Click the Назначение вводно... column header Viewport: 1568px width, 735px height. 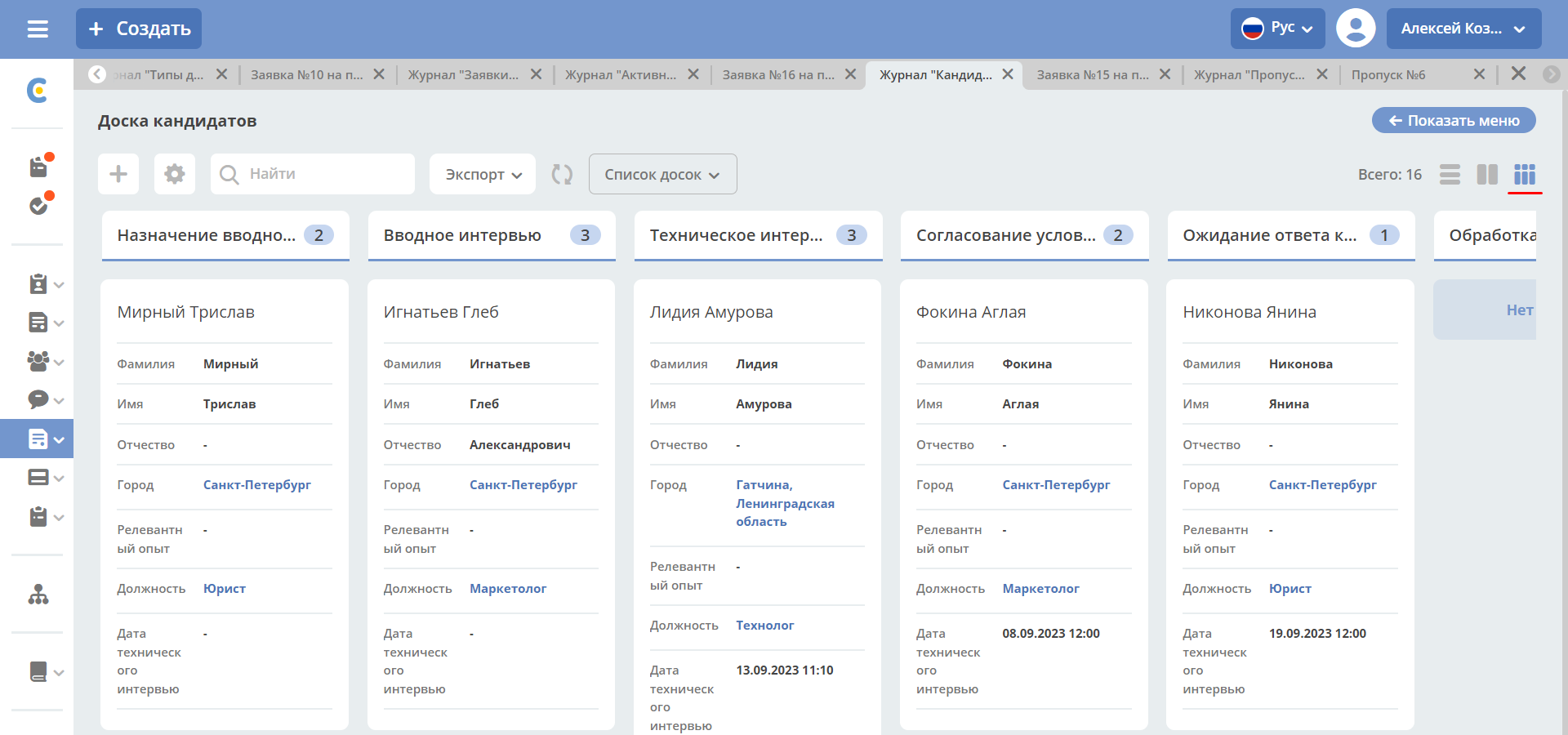pos(225,235)
